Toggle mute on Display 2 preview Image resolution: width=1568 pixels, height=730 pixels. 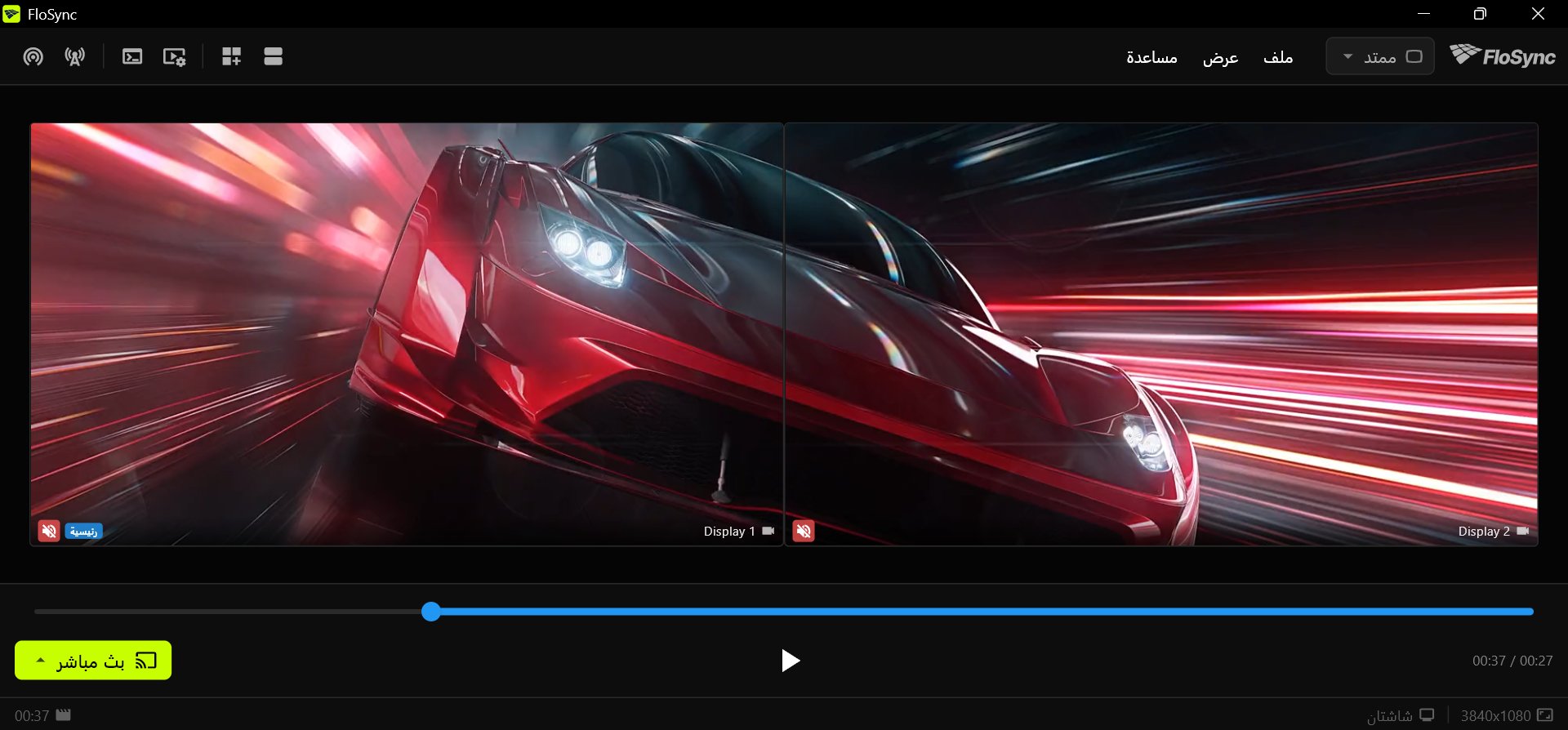click(804, 531)
